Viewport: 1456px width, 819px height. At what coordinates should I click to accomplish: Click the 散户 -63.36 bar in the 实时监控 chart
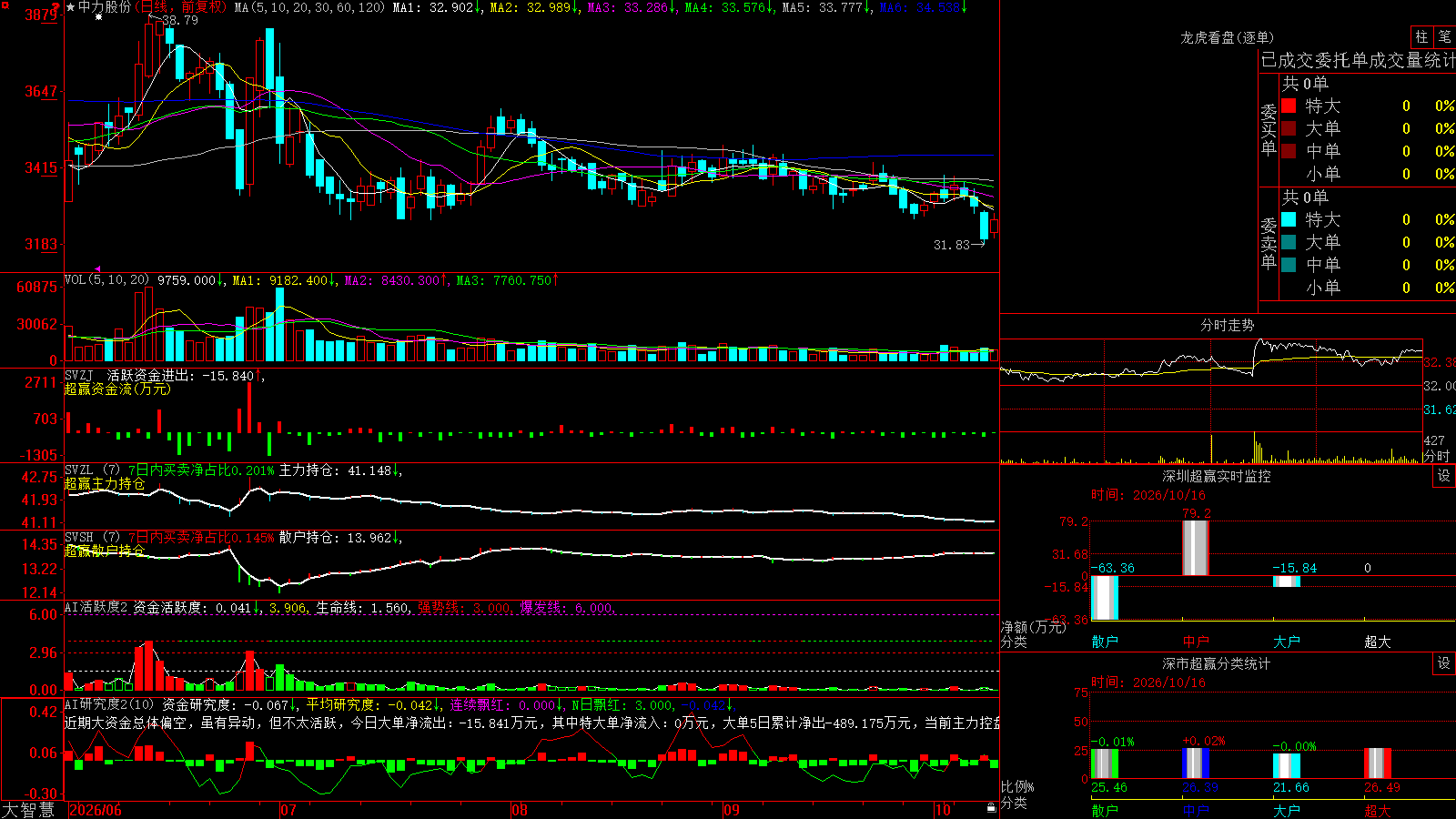[1105, 598]
